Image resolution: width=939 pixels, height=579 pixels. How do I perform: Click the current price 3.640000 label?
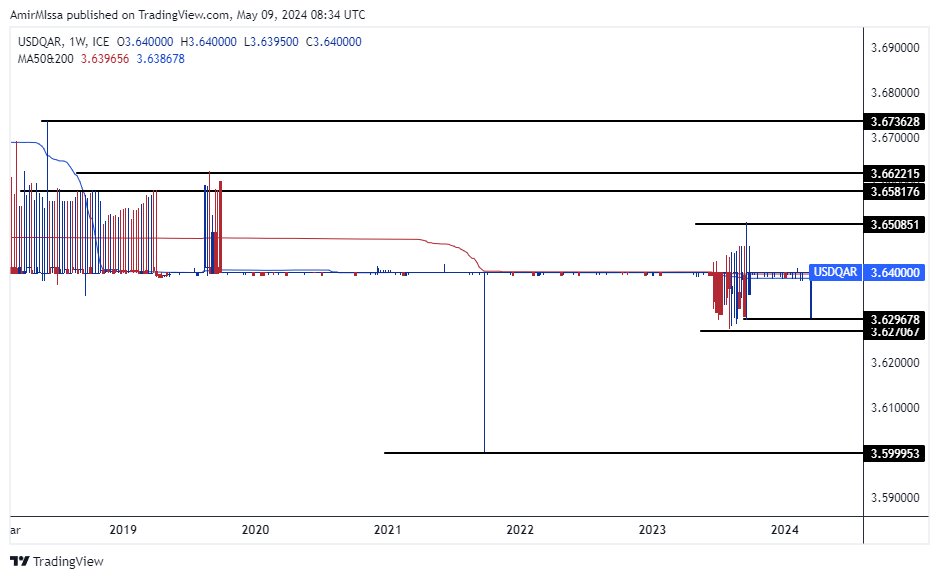pos(895,272)
